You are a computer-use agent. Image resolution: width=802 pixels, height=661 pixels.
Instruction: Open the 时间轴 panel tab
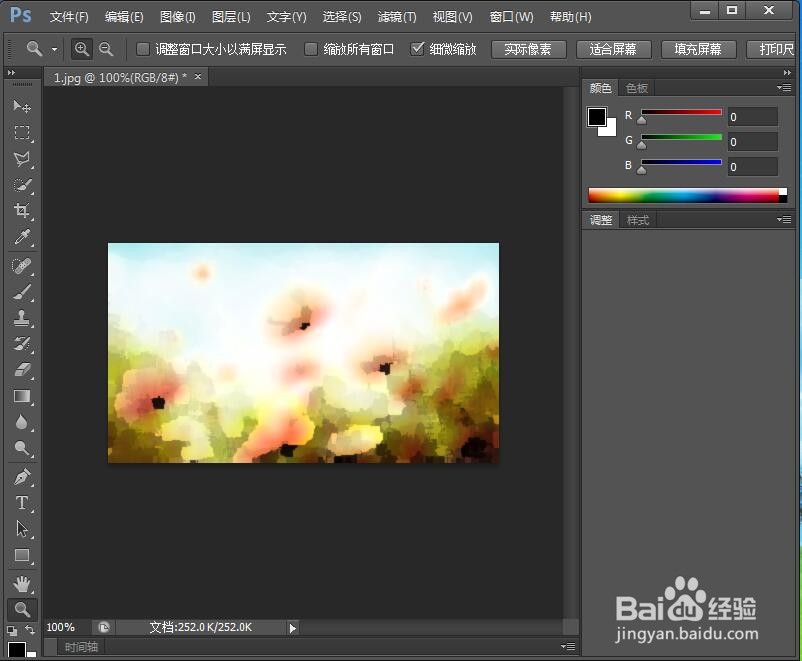[x=81, y=647]
